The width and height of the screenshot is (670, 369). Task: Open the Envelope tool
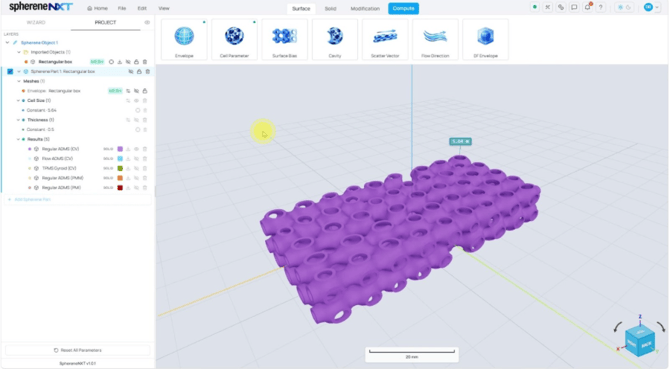(184, 39)
